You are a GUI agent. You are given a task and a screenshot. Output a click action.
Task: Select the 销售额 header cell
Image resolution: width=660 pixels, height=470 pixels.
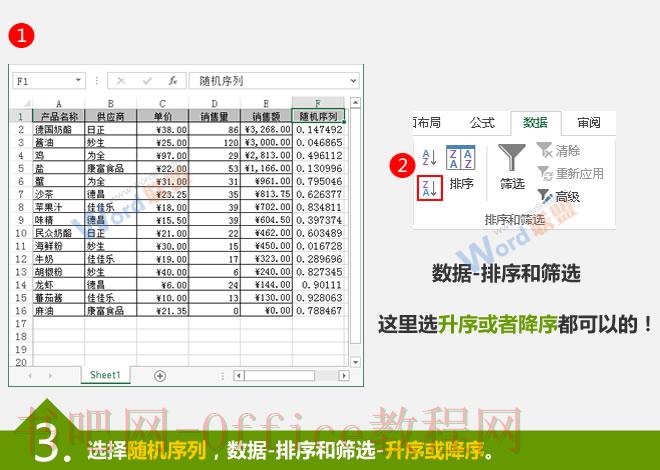[266, 117]
